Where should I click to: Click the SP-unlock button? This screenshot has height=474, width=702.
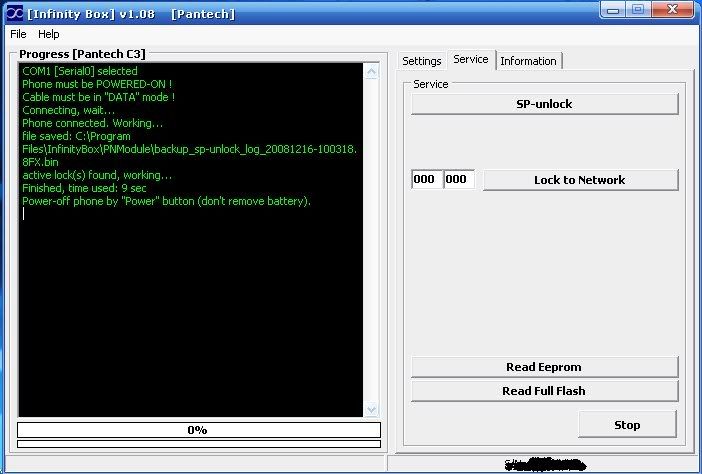click(x=544, y=104)
